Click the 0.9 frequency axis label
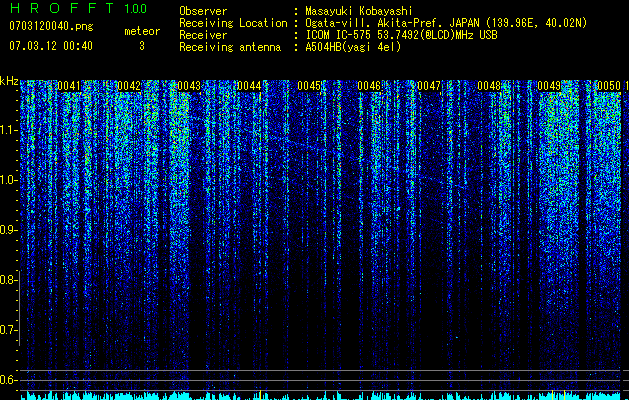Image resolution: width=629 pixels, height=400 pixels. [8, 230]
